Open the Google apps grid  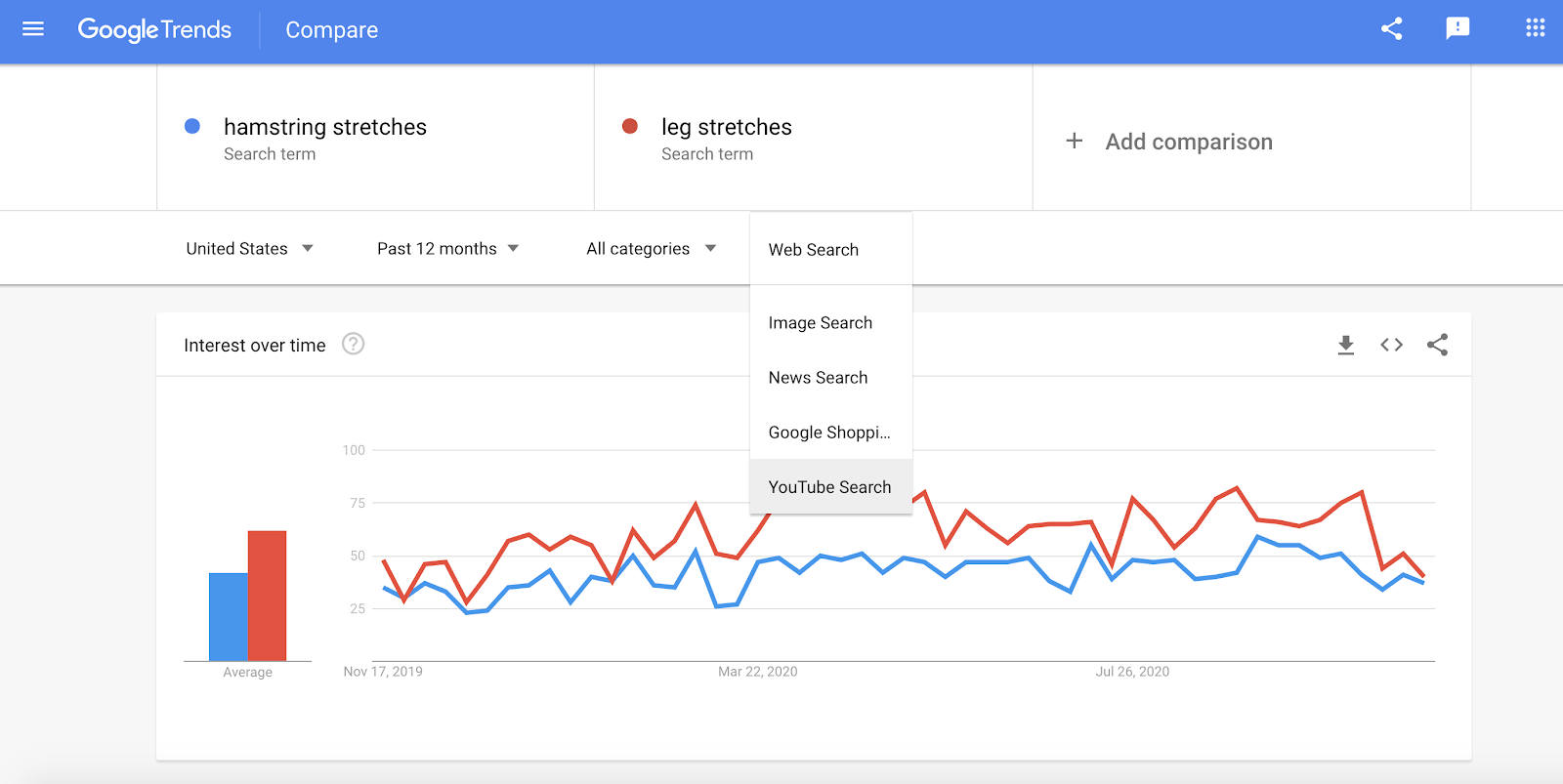[x=1535, y=28]
